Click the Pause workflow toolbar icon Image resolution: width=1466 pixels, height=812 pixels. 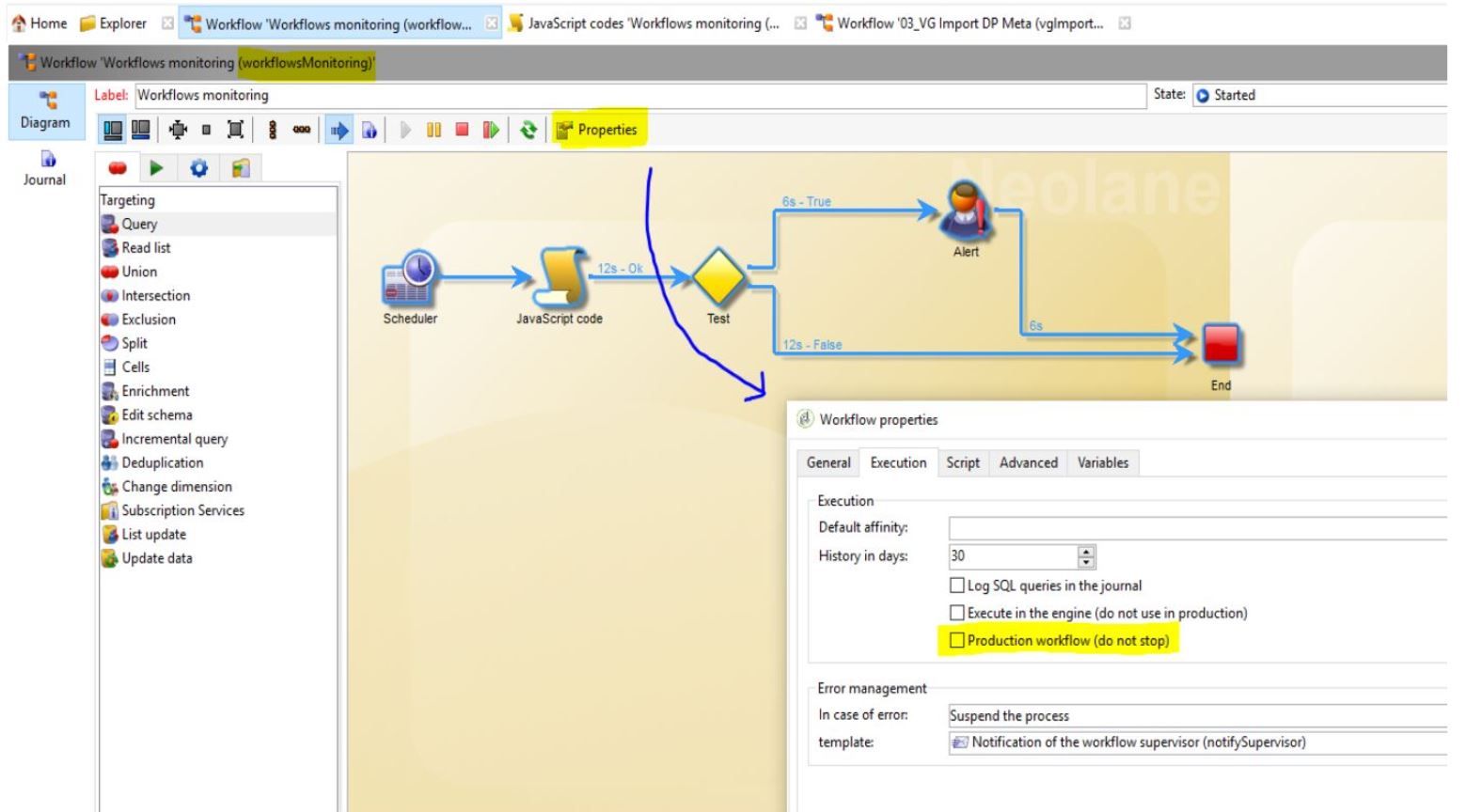433,131
